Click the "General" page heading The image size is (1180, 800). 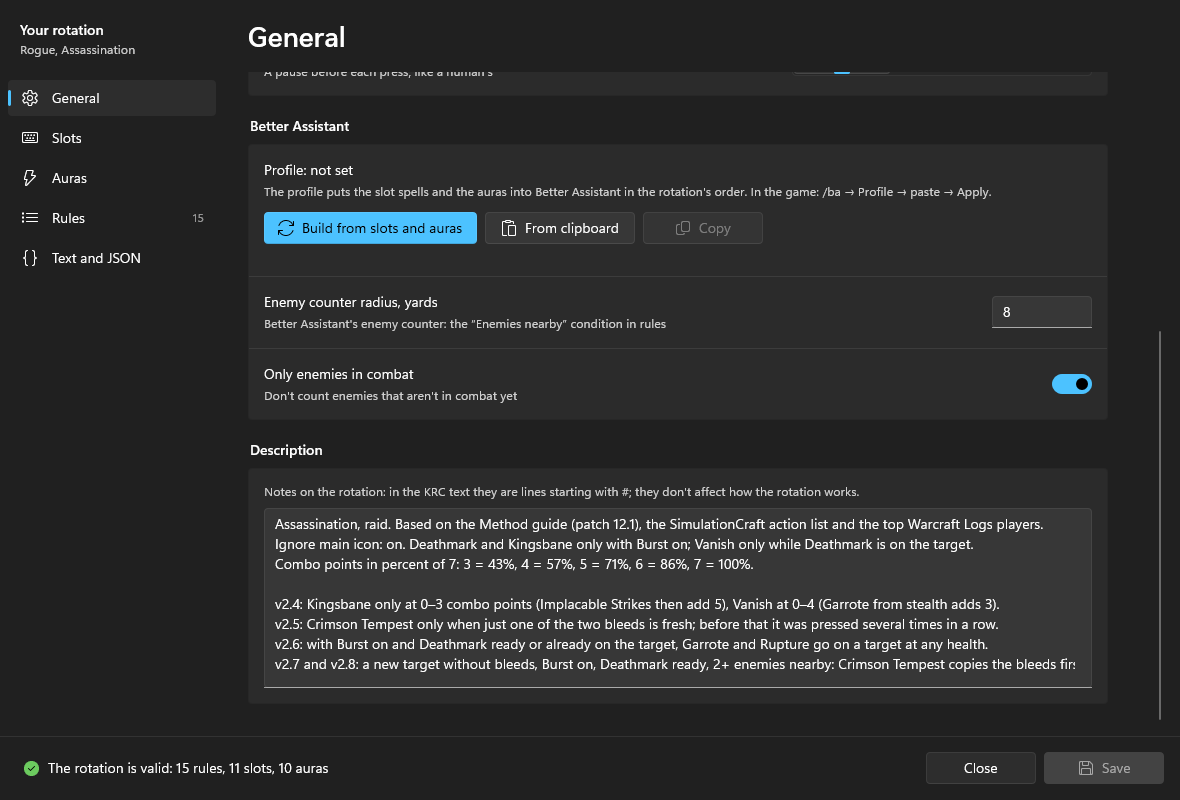tap(297, 37)
